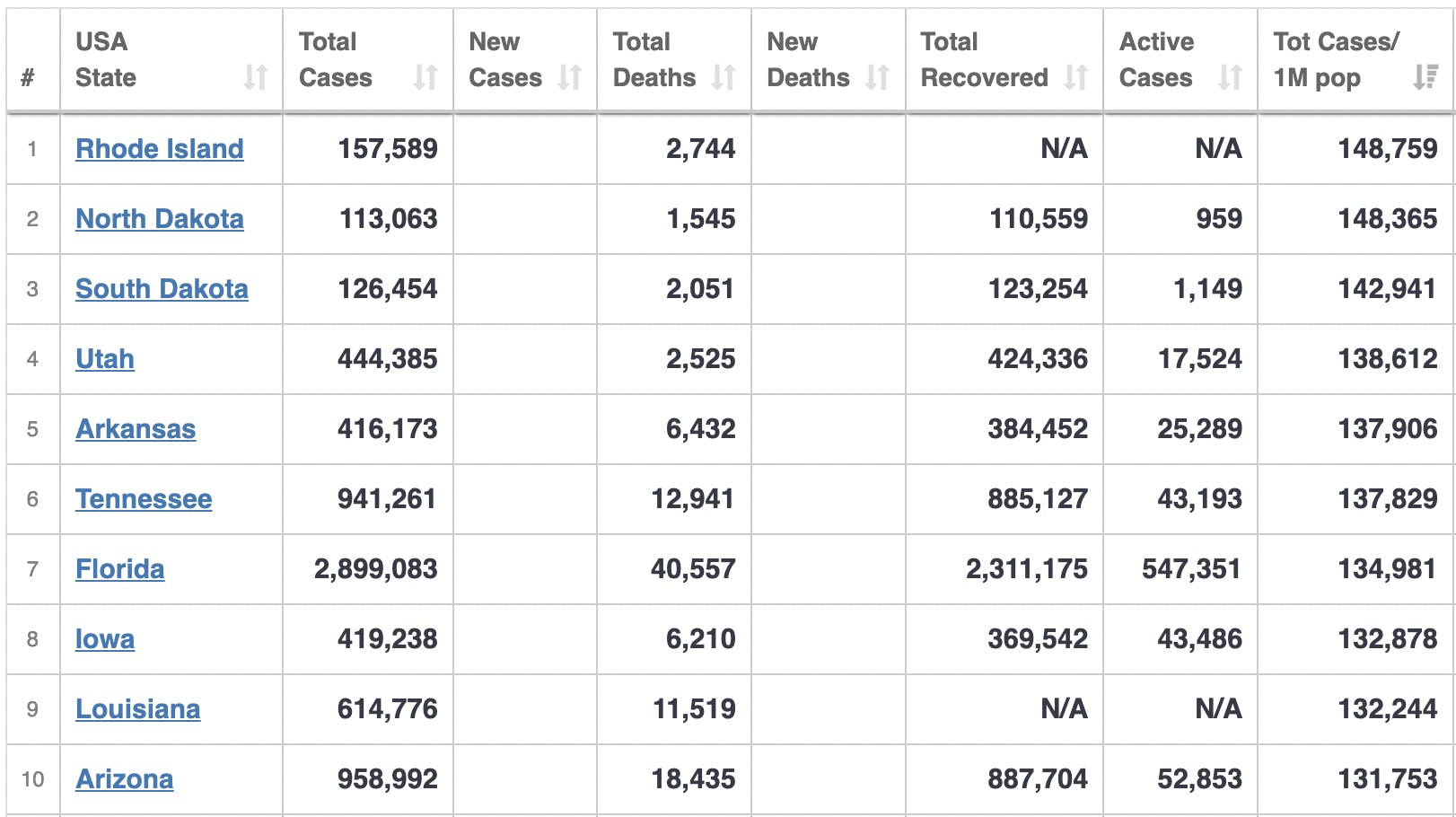Select the Utah link
1456x817 pixels.
(x=105, y=359)
